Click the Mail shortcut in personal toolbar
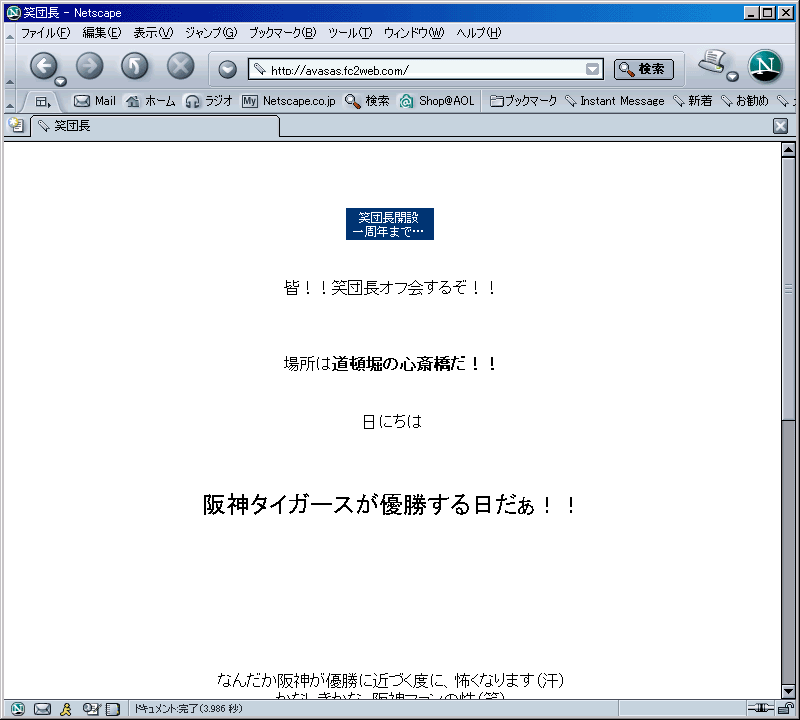This screenshot has height=720, width=800. pyautogui.click(x=95, y=101)
